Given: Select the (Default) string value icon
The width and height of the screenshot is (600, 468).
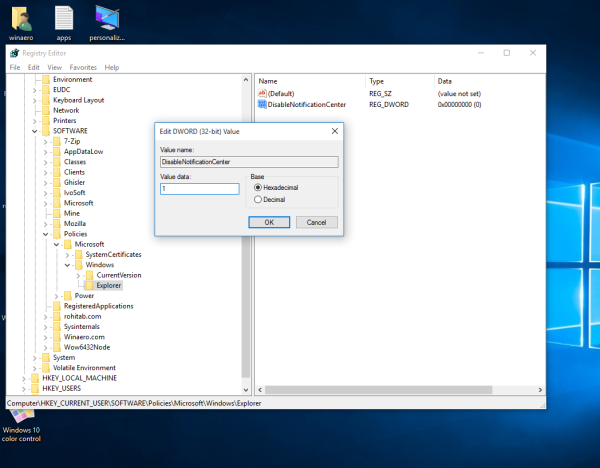Looking at the screenshot, I should (262, 93).
